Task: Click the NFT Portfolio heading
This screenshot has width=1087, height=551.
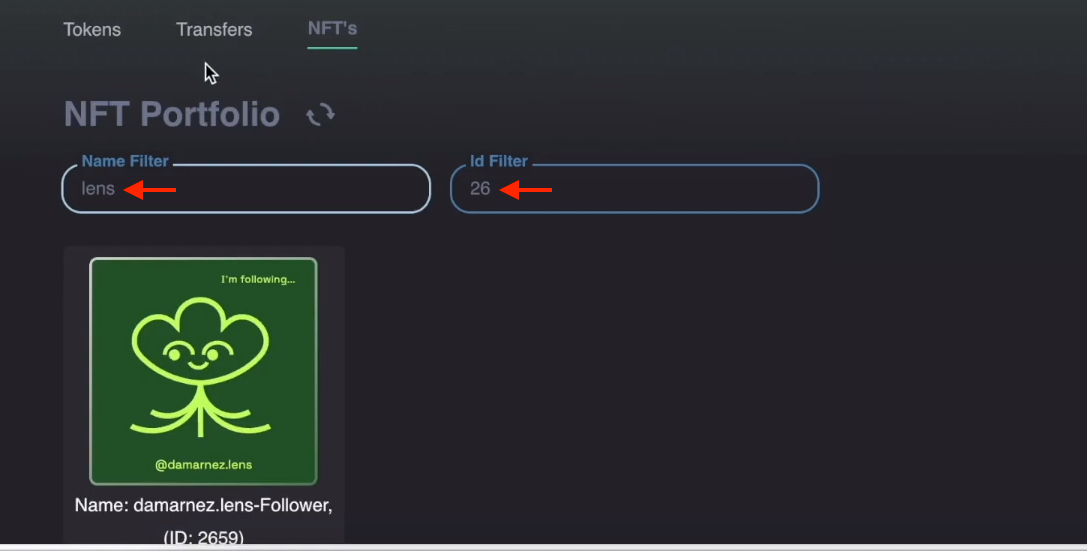Action: tap(172, 114)
